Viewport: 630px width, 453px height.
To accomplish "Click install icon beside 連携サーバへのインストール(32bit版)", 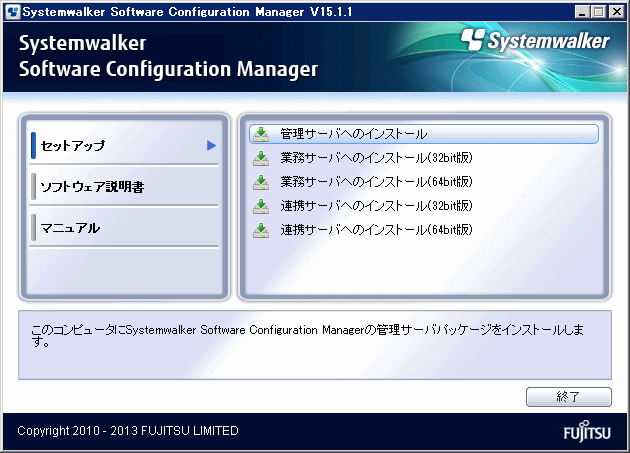I will 261,206.
